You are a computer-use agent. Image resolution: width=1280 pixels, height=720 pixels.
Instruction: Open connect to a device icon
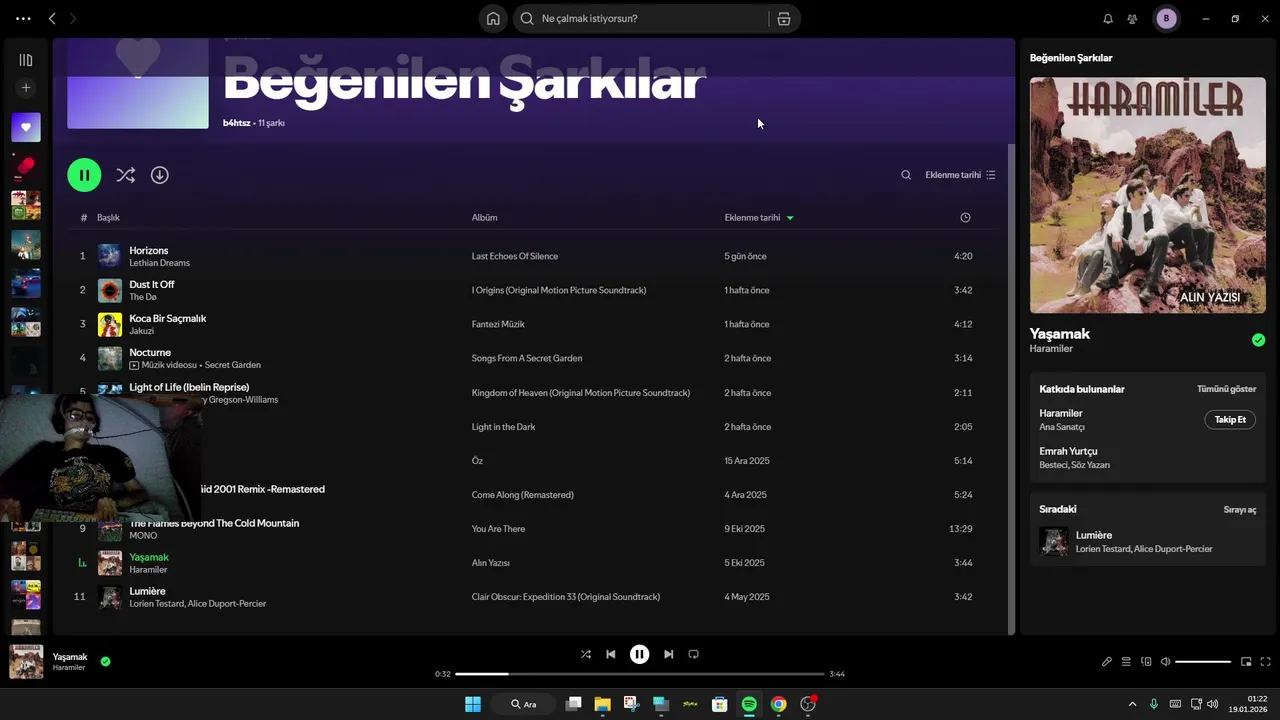tap(1146, 661)
